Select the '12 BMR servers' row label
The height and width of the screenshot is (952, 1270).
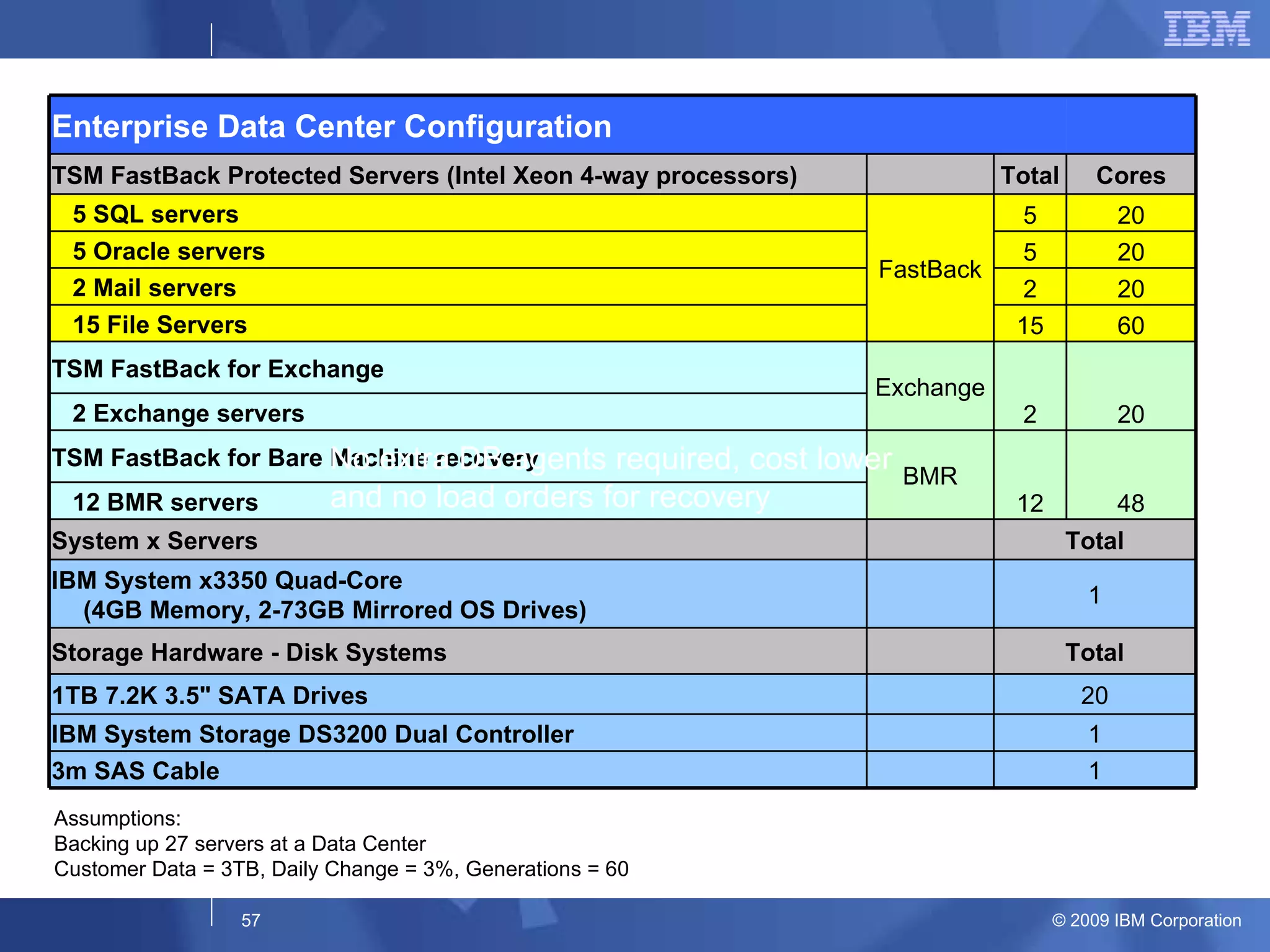[x=165, y=503]
